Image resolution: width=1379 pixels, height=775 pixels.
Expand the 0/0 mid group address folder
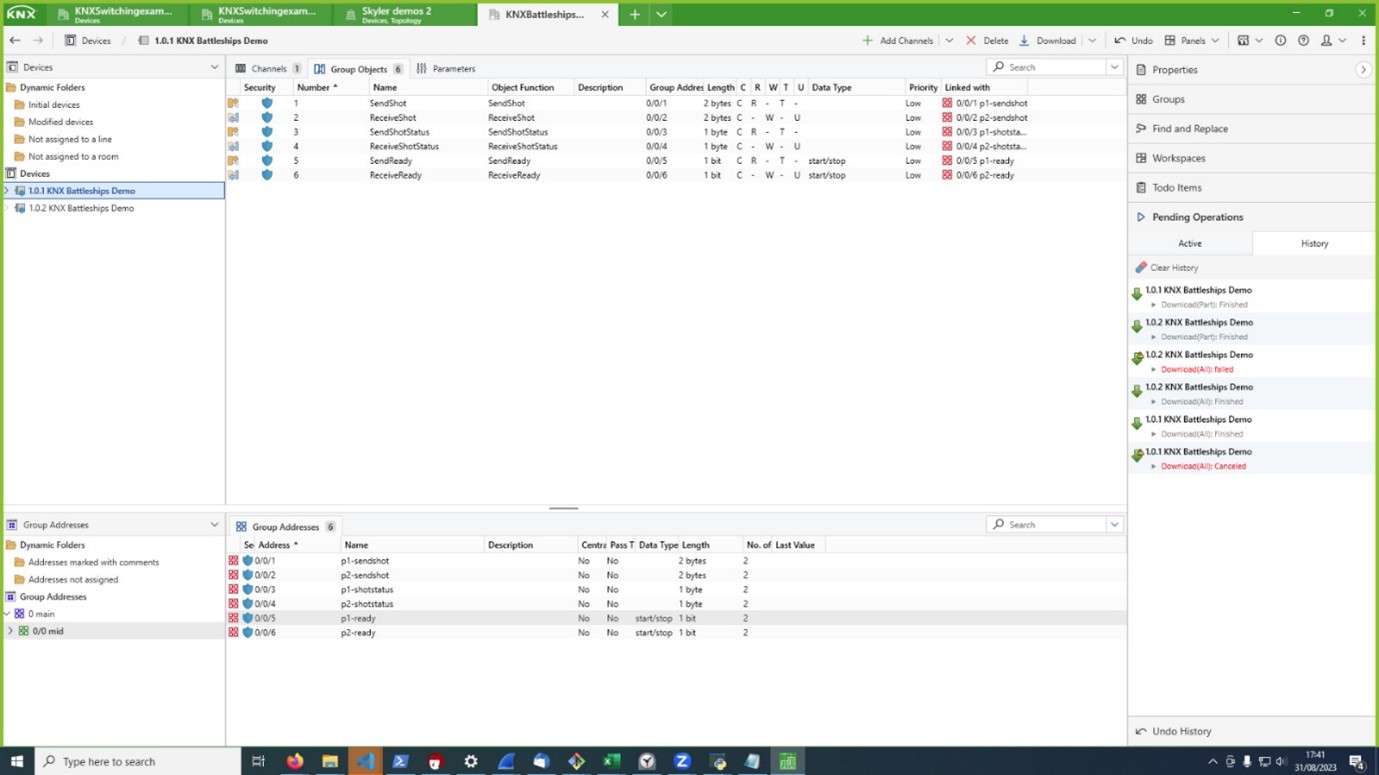(x=10, y=631)
